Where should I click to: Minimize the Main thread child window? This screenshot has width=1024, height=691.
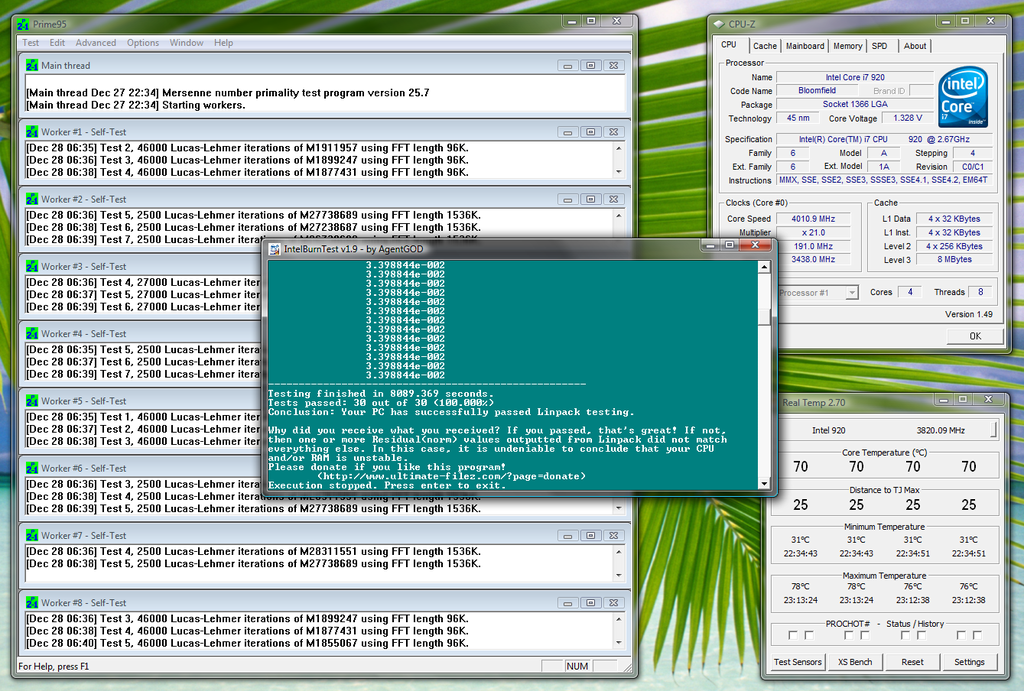pyautogui.click(x=568, y=65)
